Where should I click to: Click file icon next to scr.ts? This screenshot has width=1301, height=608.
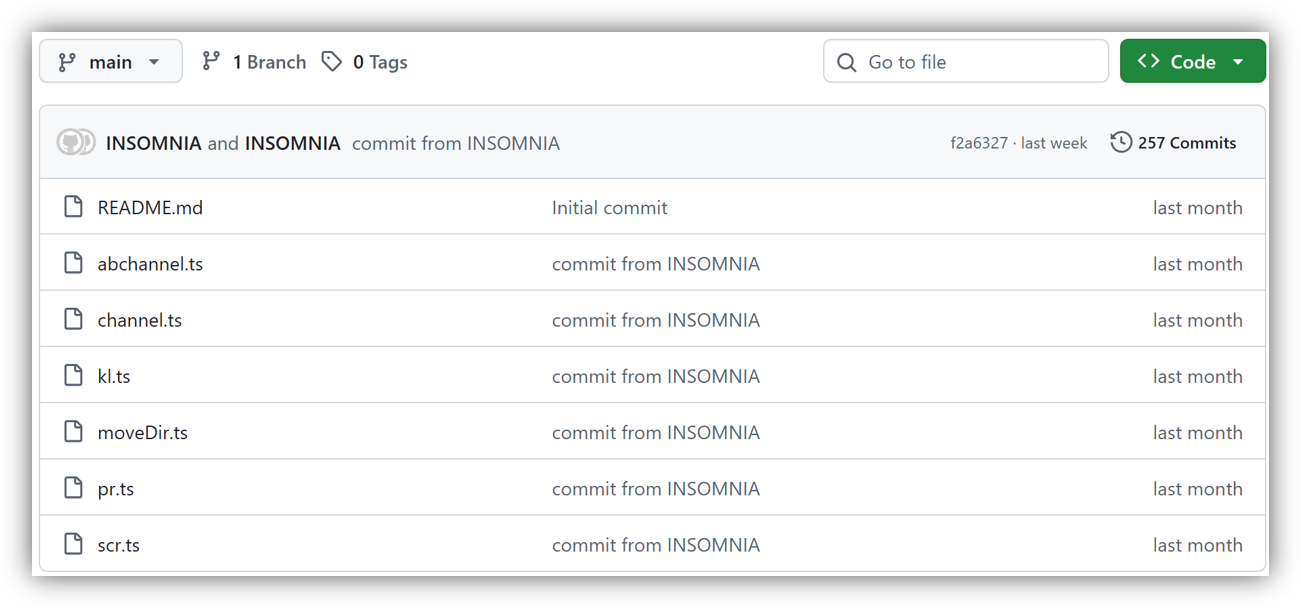[73, 544]
